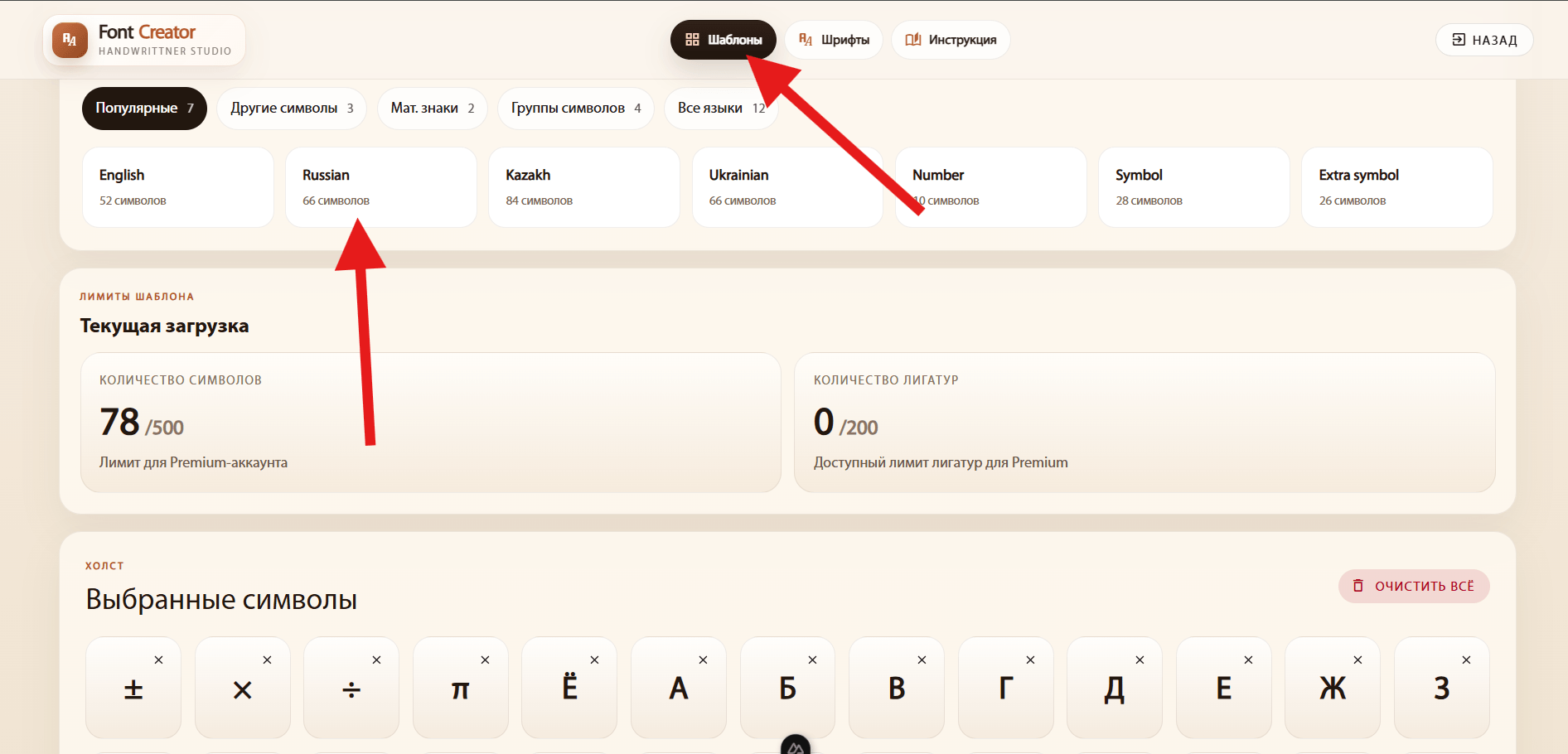Choose the Extra symbol template card
The image size is (1568, 754).
tap(1397, 187)
